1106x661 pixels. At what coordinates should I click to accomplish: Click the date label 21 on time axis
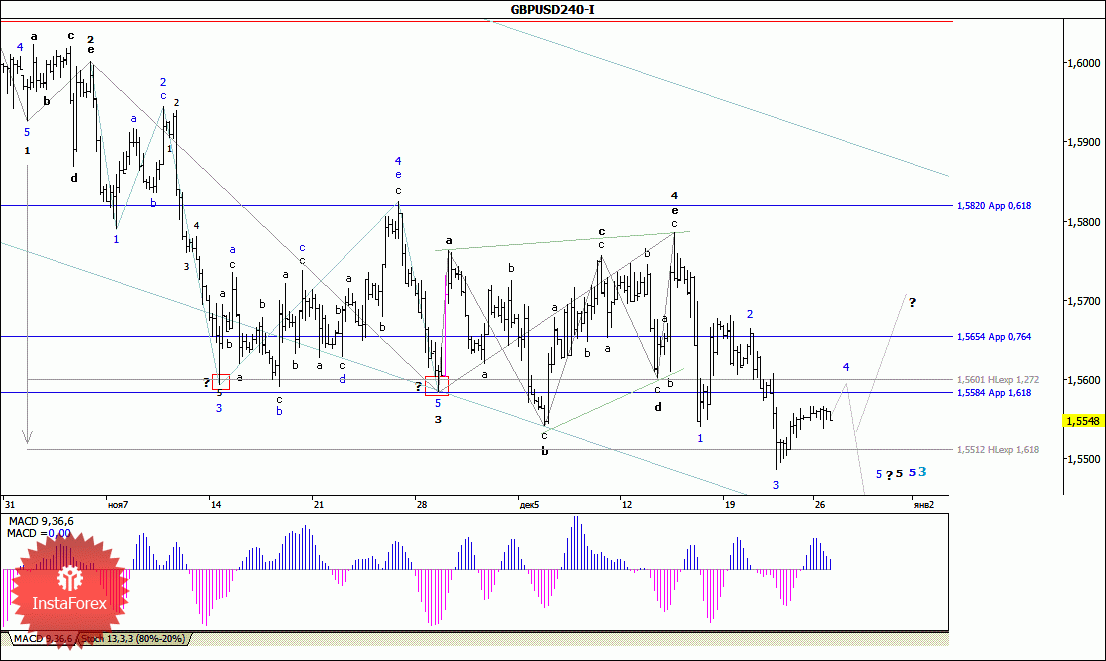point(319,504)
